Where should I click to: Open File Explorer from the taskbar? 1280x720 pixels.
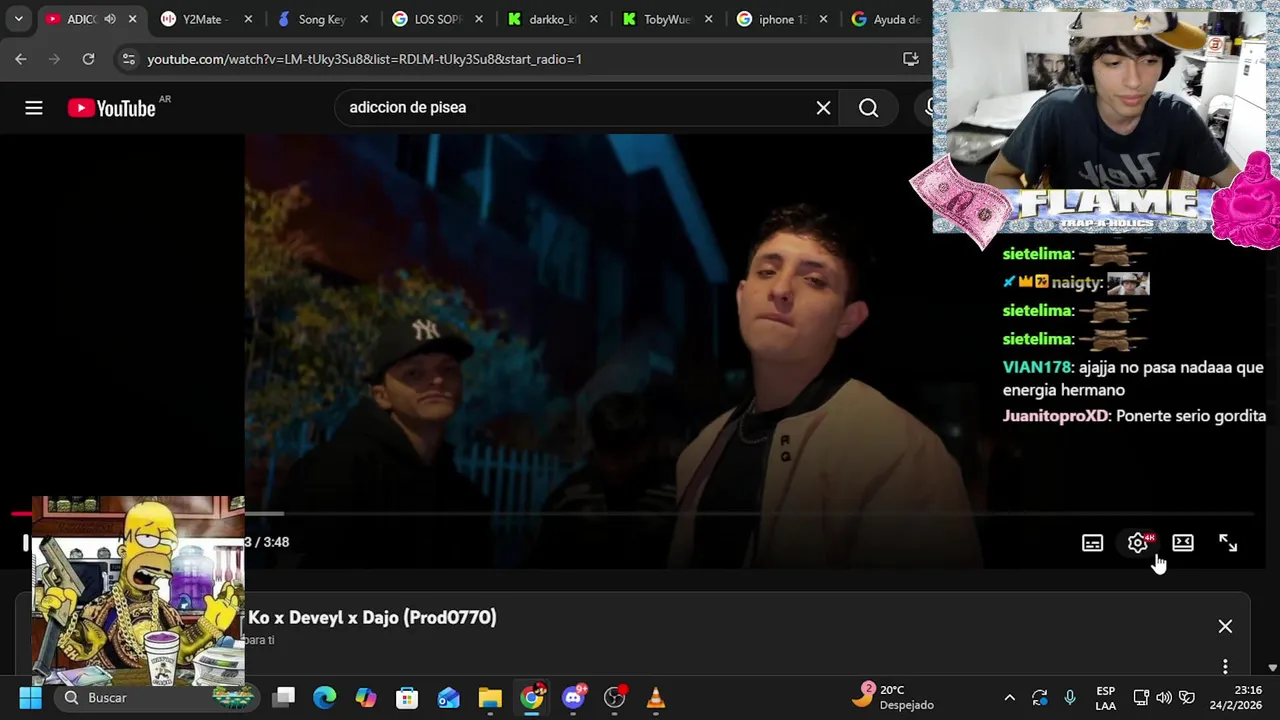tap(490, 697)
